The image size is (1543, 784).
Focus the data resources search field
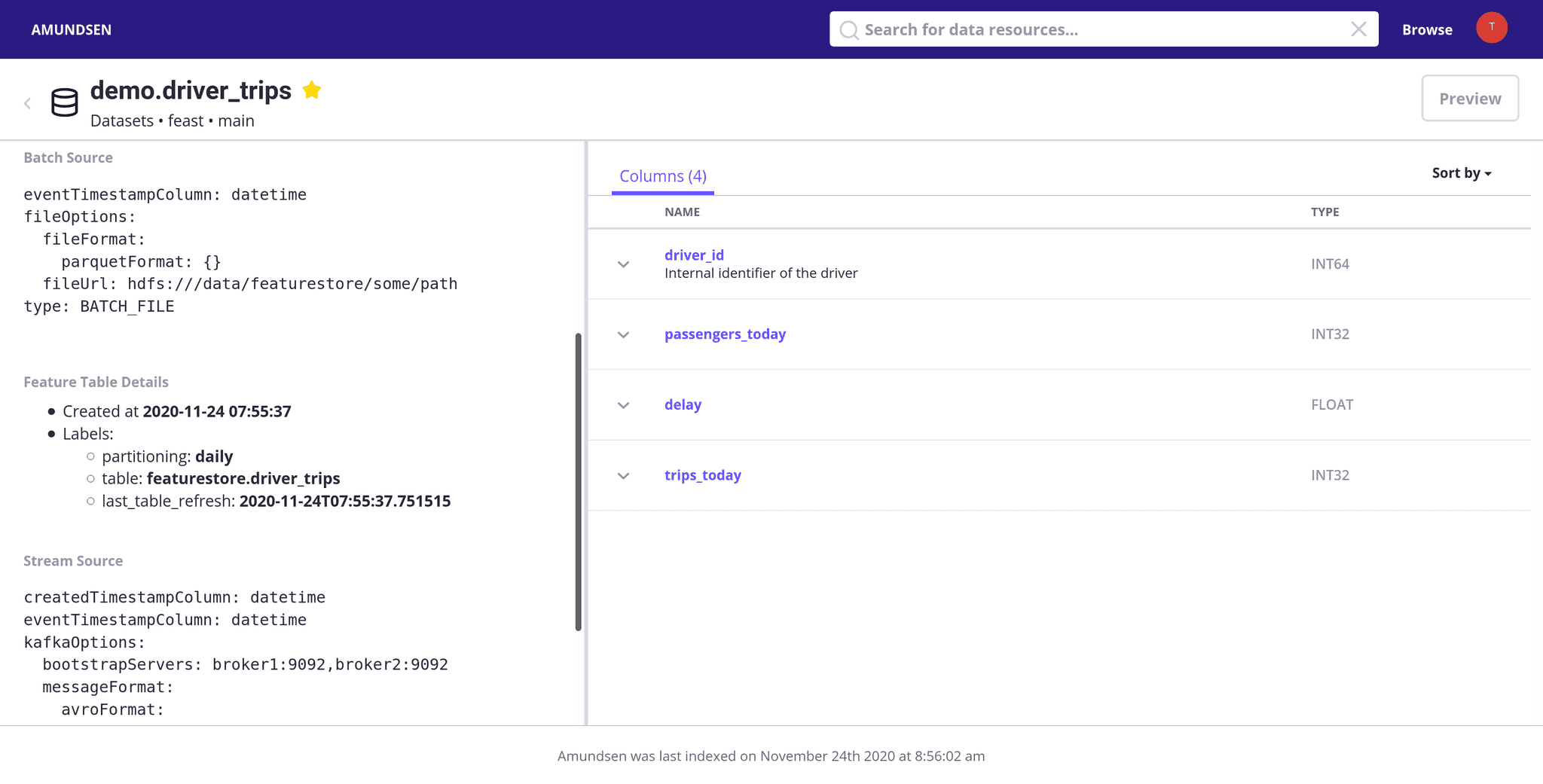click(1104, 29)
